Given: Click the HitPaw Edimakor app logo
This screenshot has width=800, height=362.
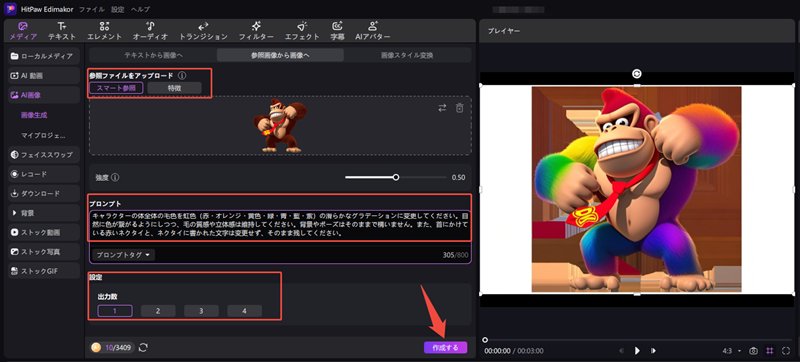Looking at the screenshot, I should (x=10, y=9).
